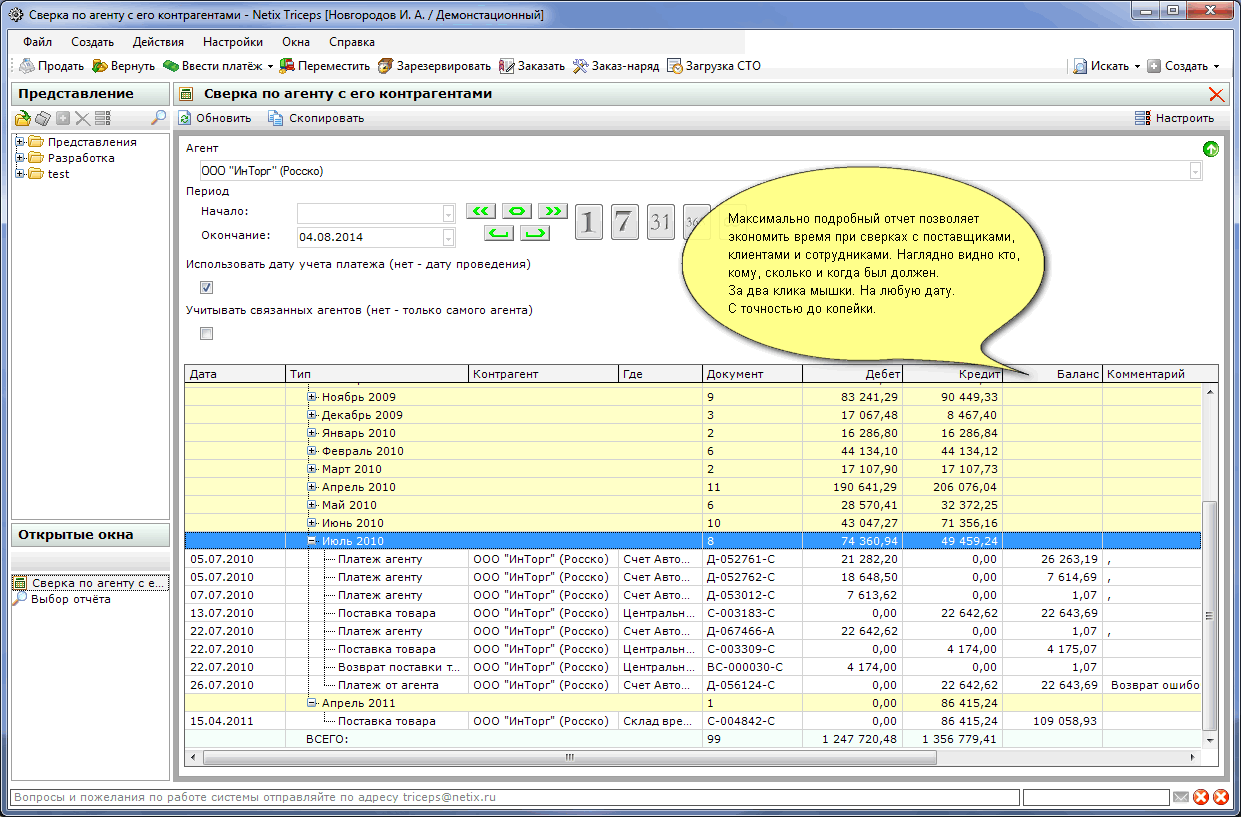Viewport: 1241px width, 817px height.
Task: Select Сверка по агенту in open windows list
Action: point(90,583)
